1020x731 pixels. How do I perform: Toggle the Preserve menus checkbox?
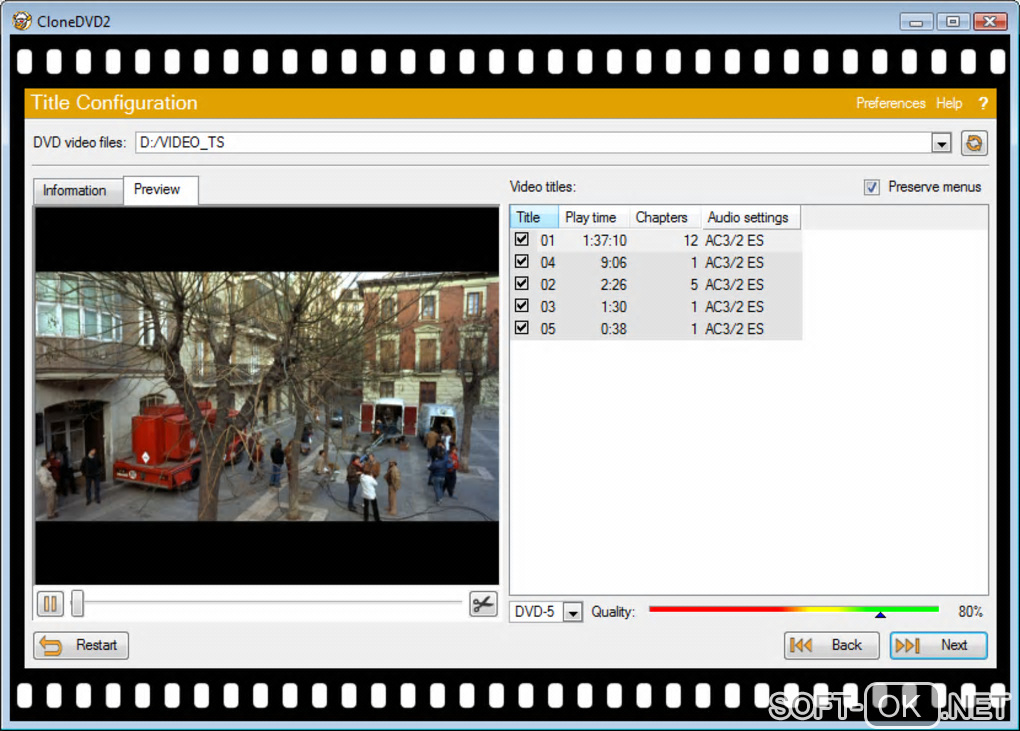point(872,187)
